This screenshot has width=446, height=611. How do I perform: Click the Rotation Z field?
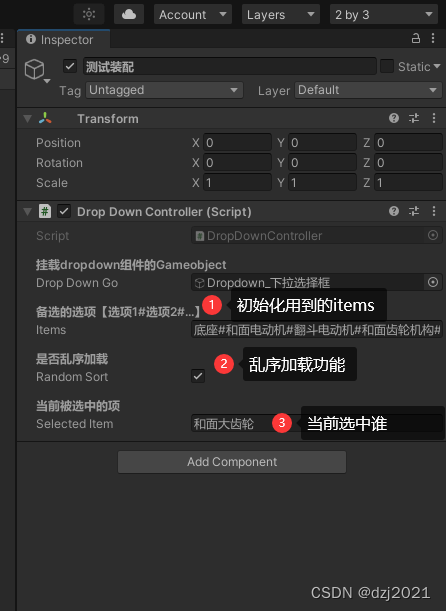point(408,162)
